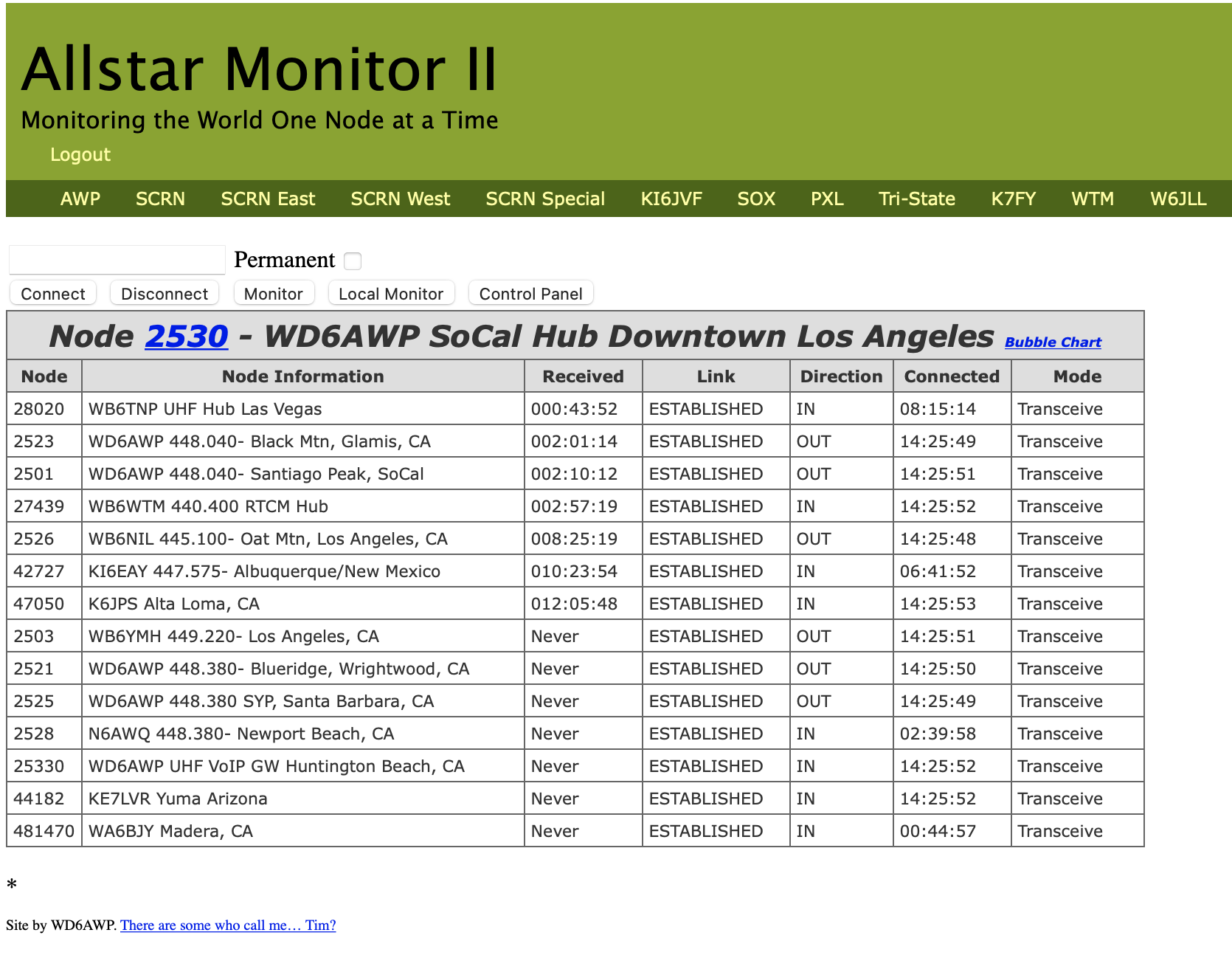This screenshot has width=1232, height=958.
Task: Click the Local Monitor button
Action: [390, 294]
